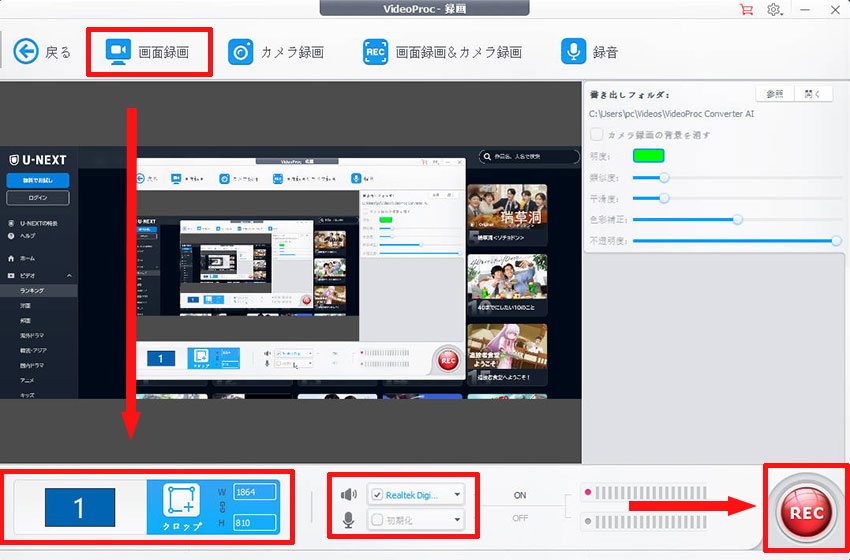Click the system audio speaker icon
Screen dimensions: 850x560
point(349,494)
